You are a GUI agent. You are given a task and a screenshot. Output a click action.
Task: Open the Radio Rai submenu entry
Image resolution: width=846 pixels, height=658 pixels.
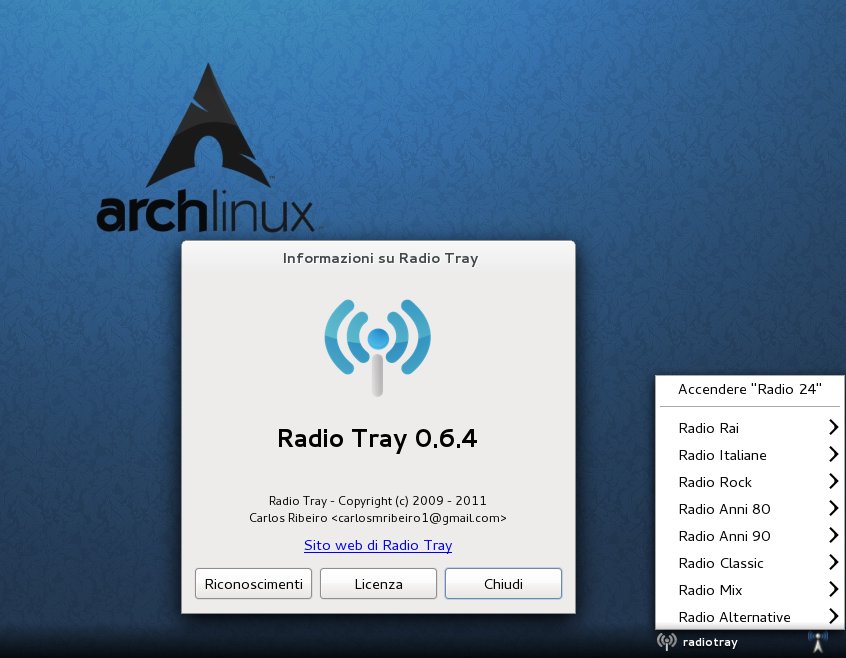750,428
